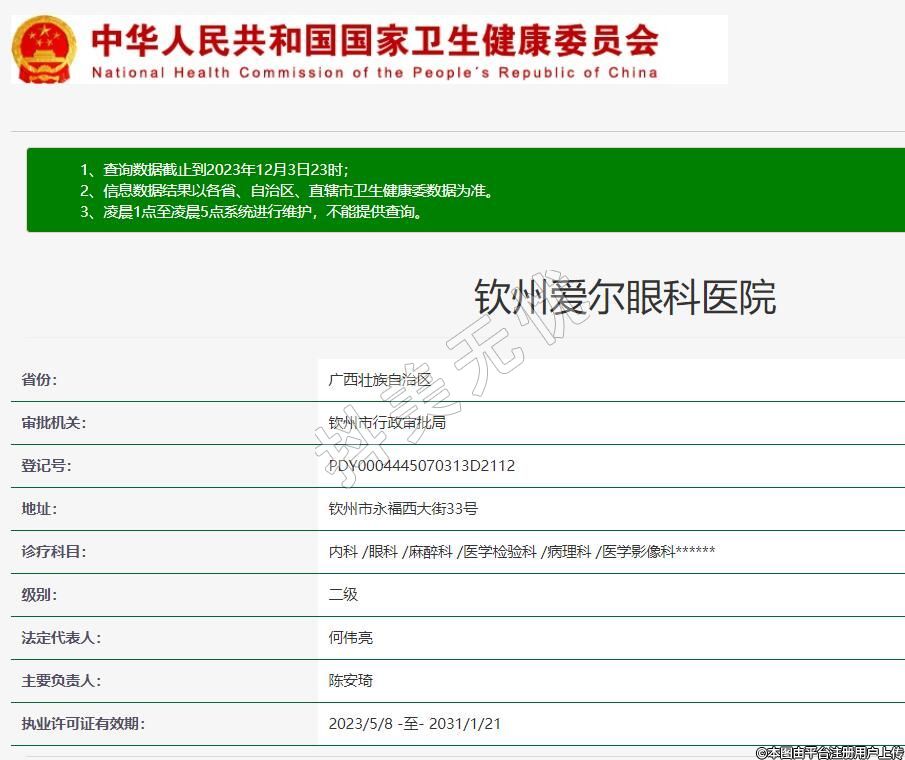Select the address 钦州市永福西大街33号
The image size is (905, 760).
coord(403,509)
